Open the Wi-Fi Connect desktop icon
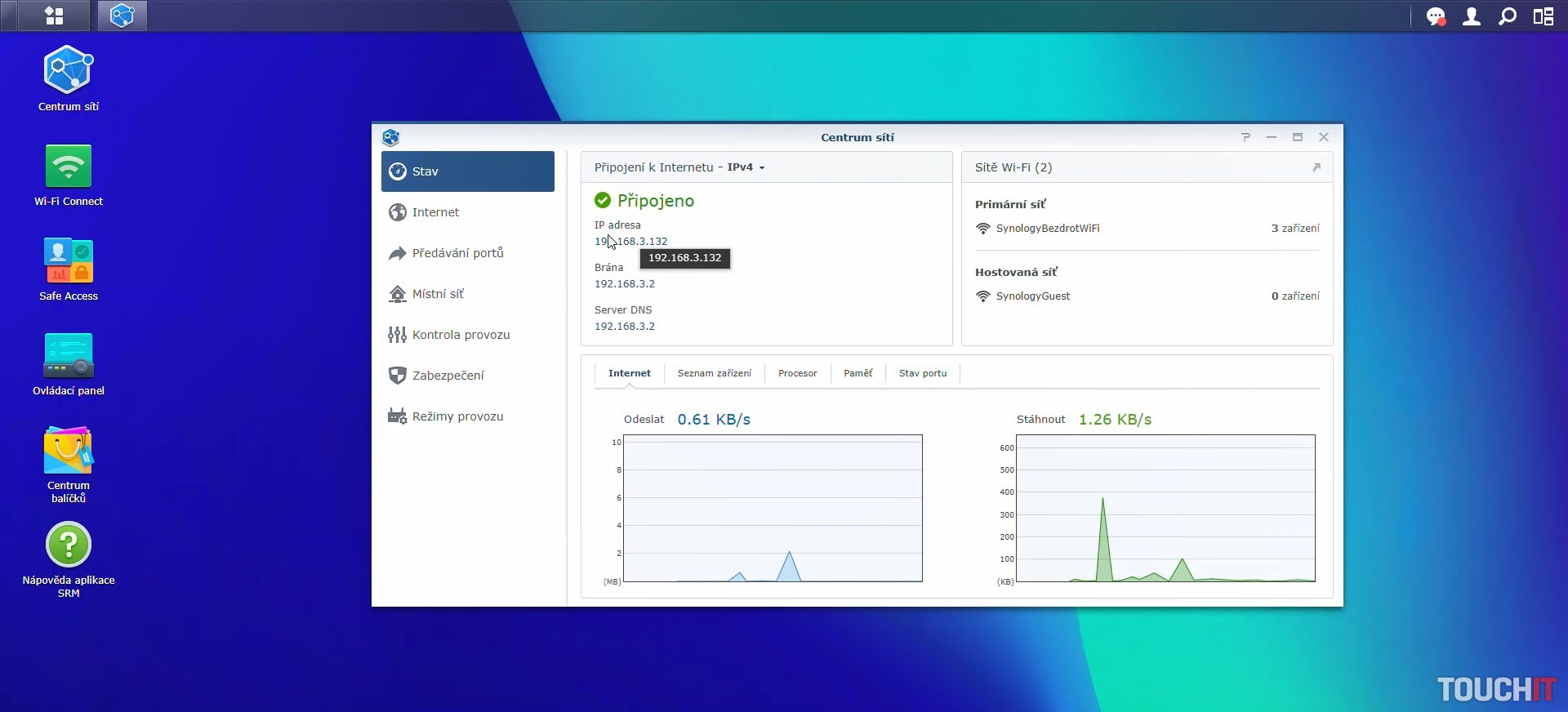This screenshot has height=712, width=1568. coord(69,167)
